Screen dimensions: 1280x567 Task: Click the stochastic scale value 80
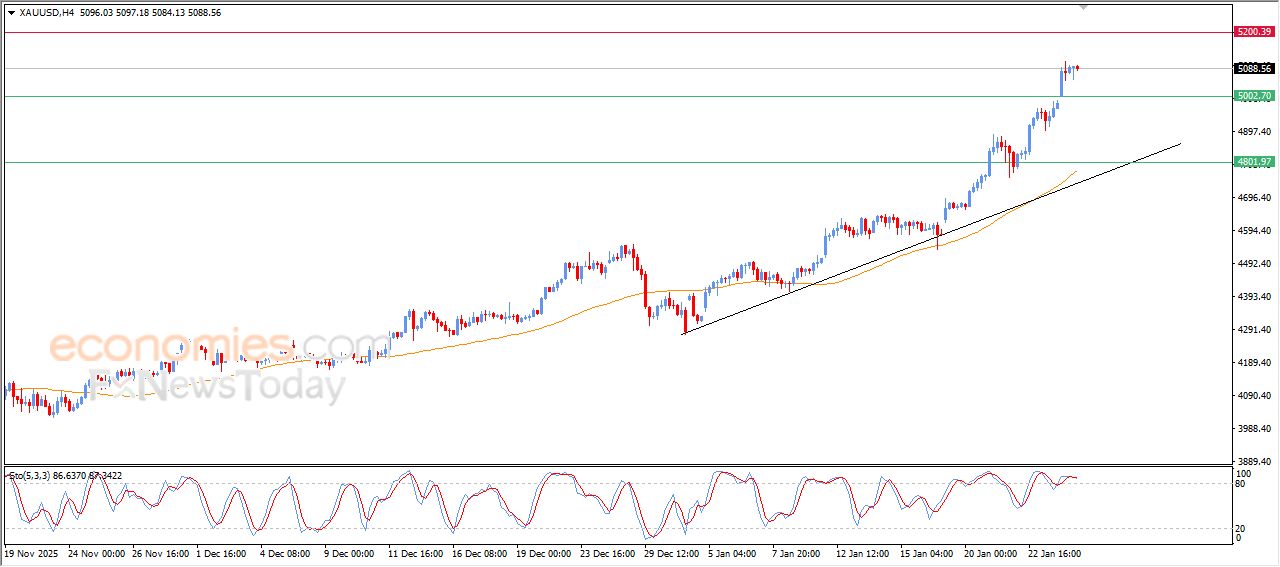point(1241,484)
